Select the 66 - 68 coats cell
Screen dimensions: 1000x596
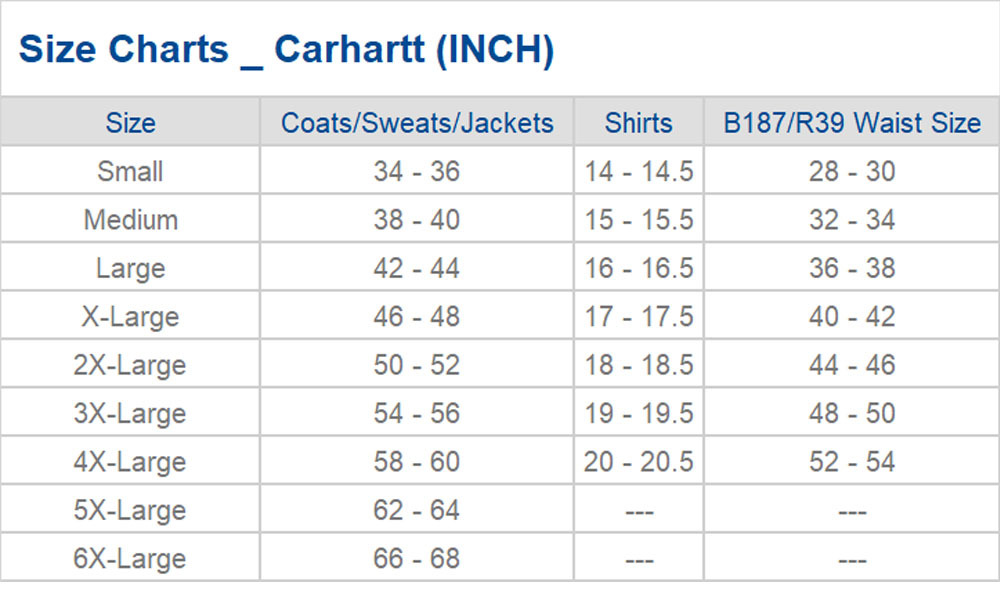tap(417, 558)
